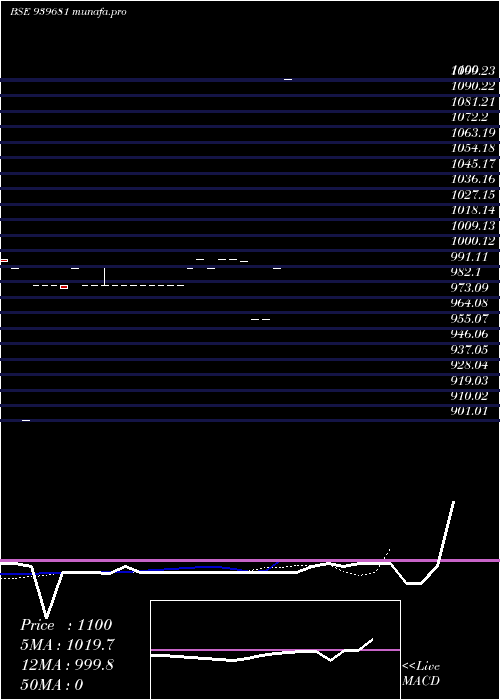Click the 1054.18 price level label

coord(473,148)
